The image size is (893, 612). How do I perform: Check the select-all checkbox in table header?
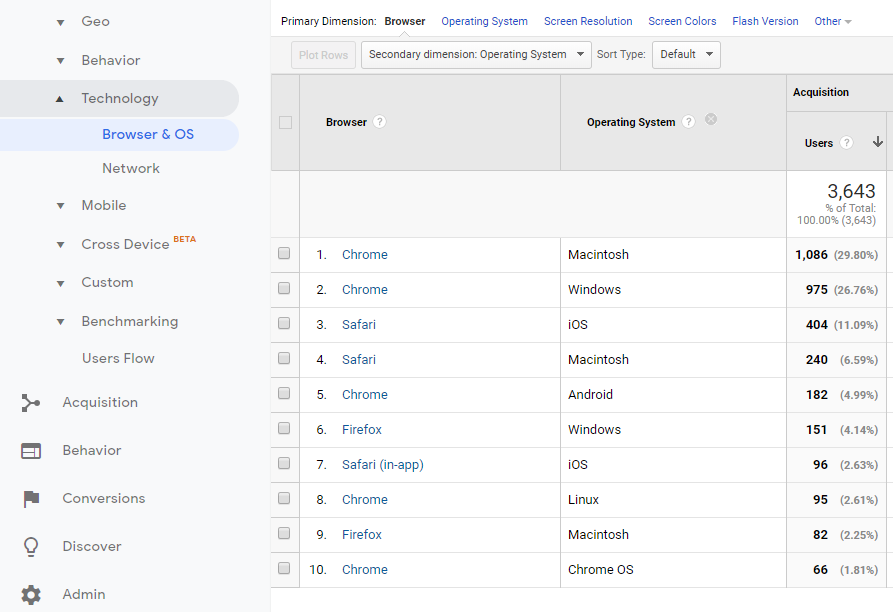pos(285,122)
